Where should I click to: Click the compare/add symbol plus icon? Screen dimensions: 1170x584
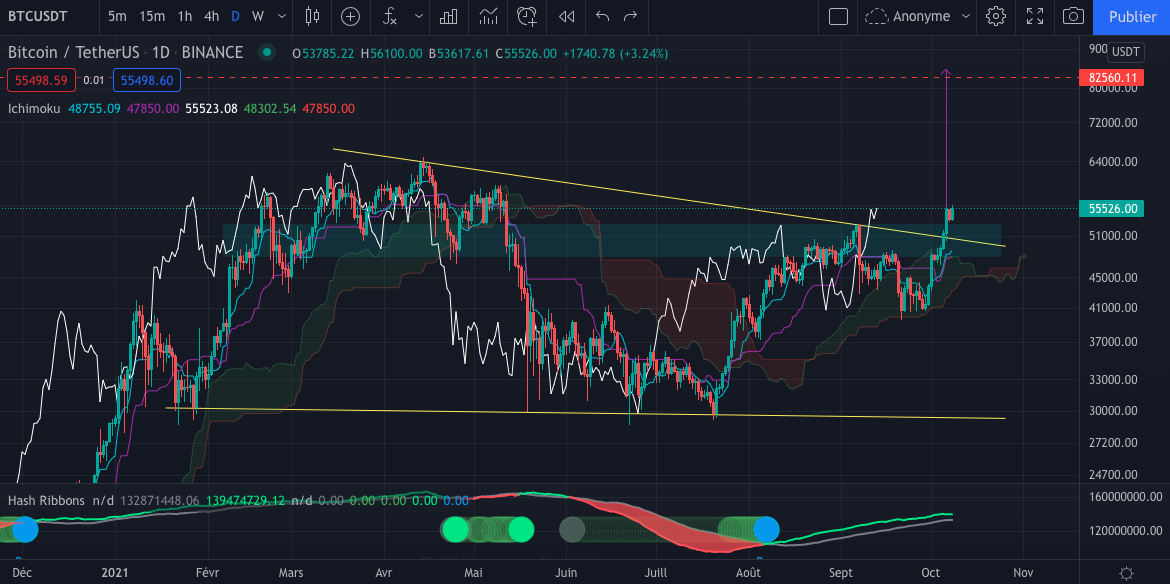pos(350,17)
